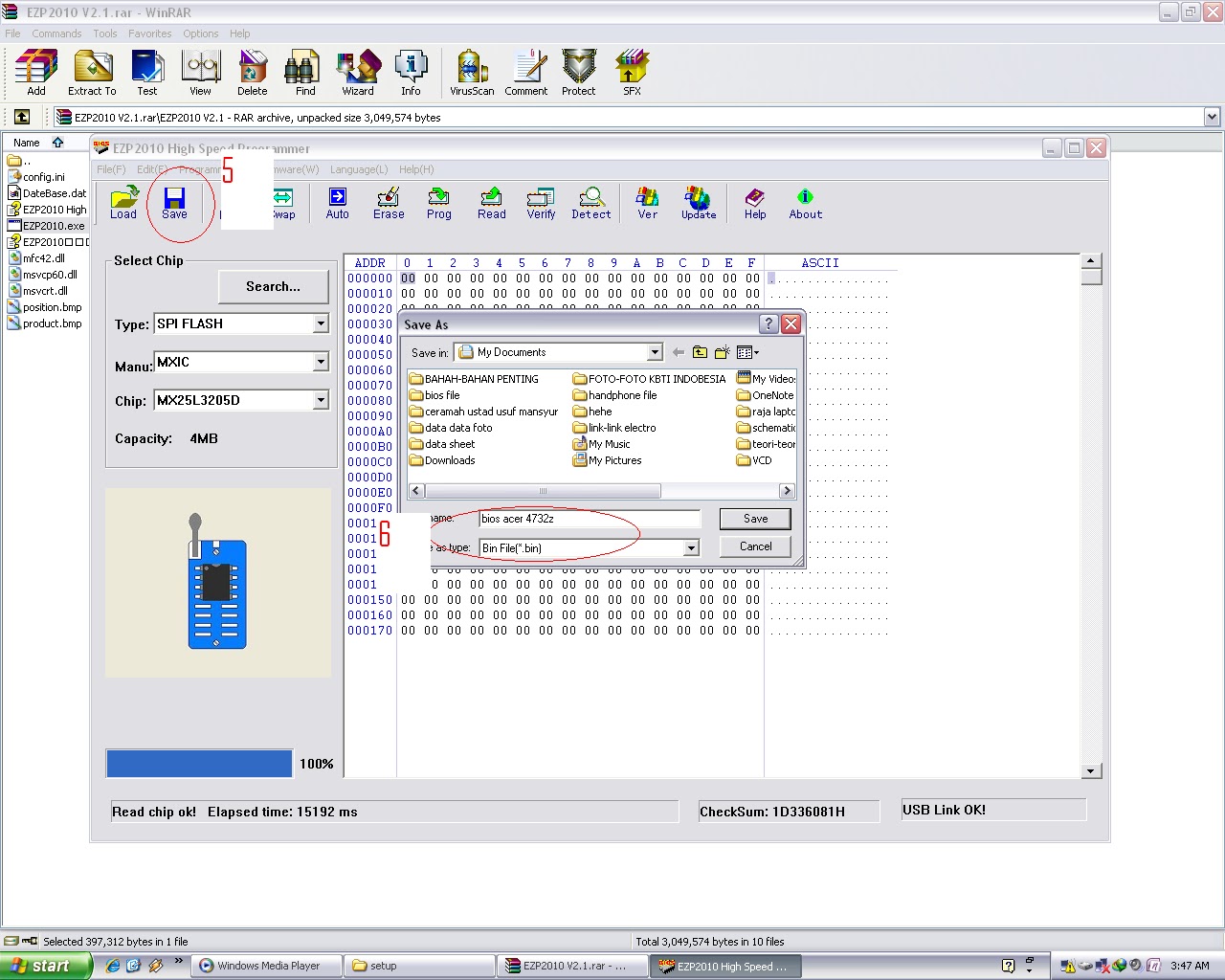Click the Erase chip icon

[389, 203]
